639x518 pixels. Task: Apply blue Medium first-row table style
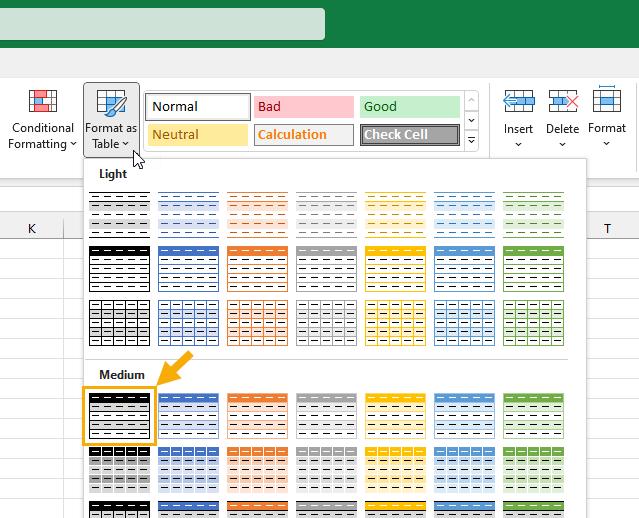coord(188,416)
